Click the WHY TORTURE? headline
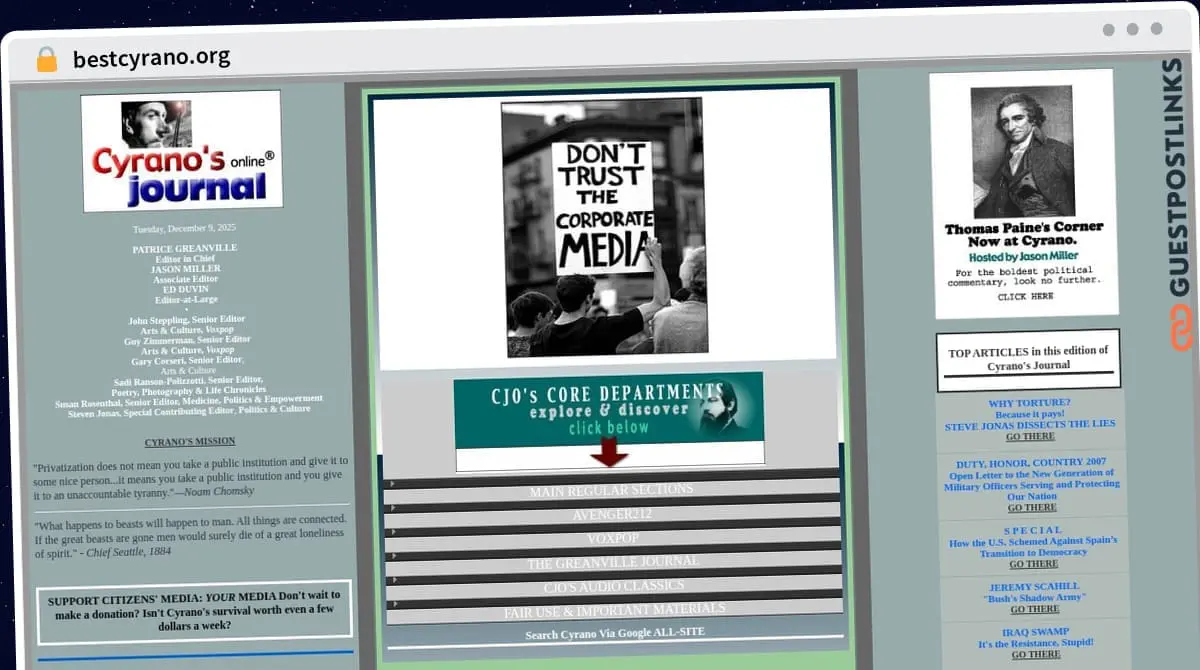This screenshot has width=1200, height=670. (x=1029, y=403)
